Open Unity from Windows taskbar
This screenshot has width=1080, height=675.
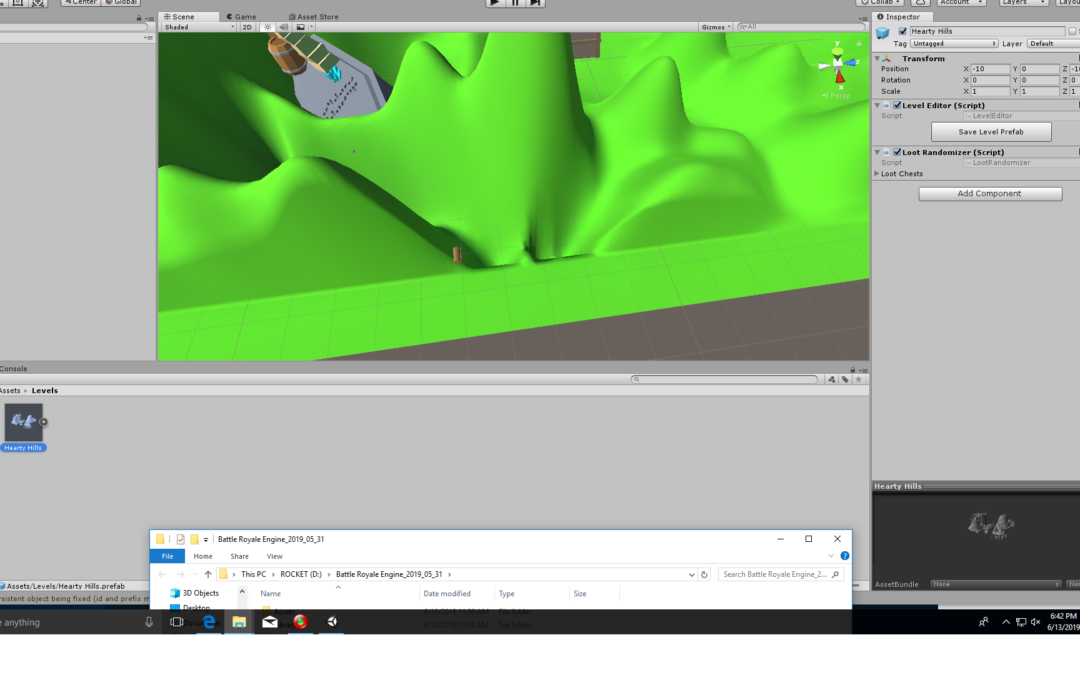coord(332,622)
